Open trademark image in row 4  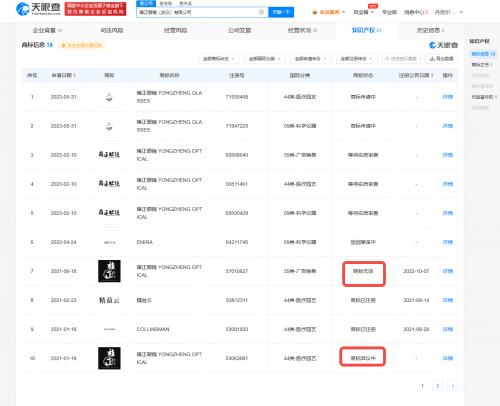pos(109,184)
